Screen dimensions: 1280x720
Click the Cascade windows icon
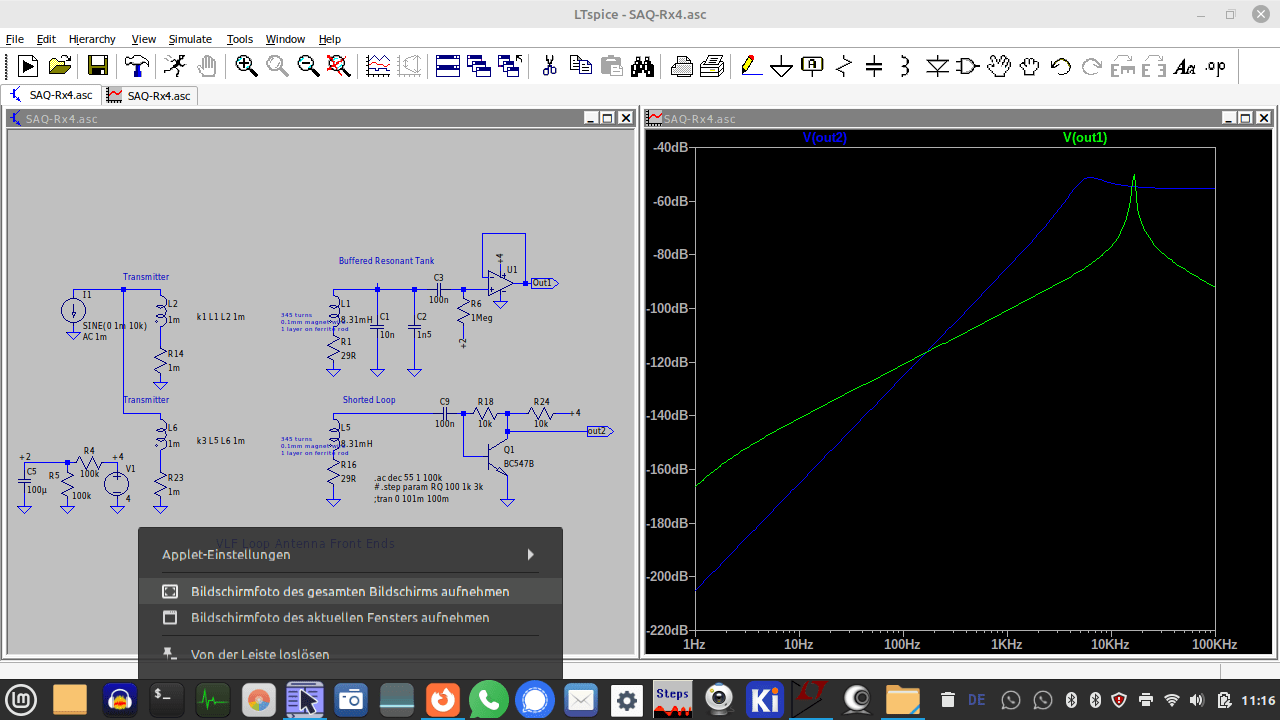(x=479, y=66)
